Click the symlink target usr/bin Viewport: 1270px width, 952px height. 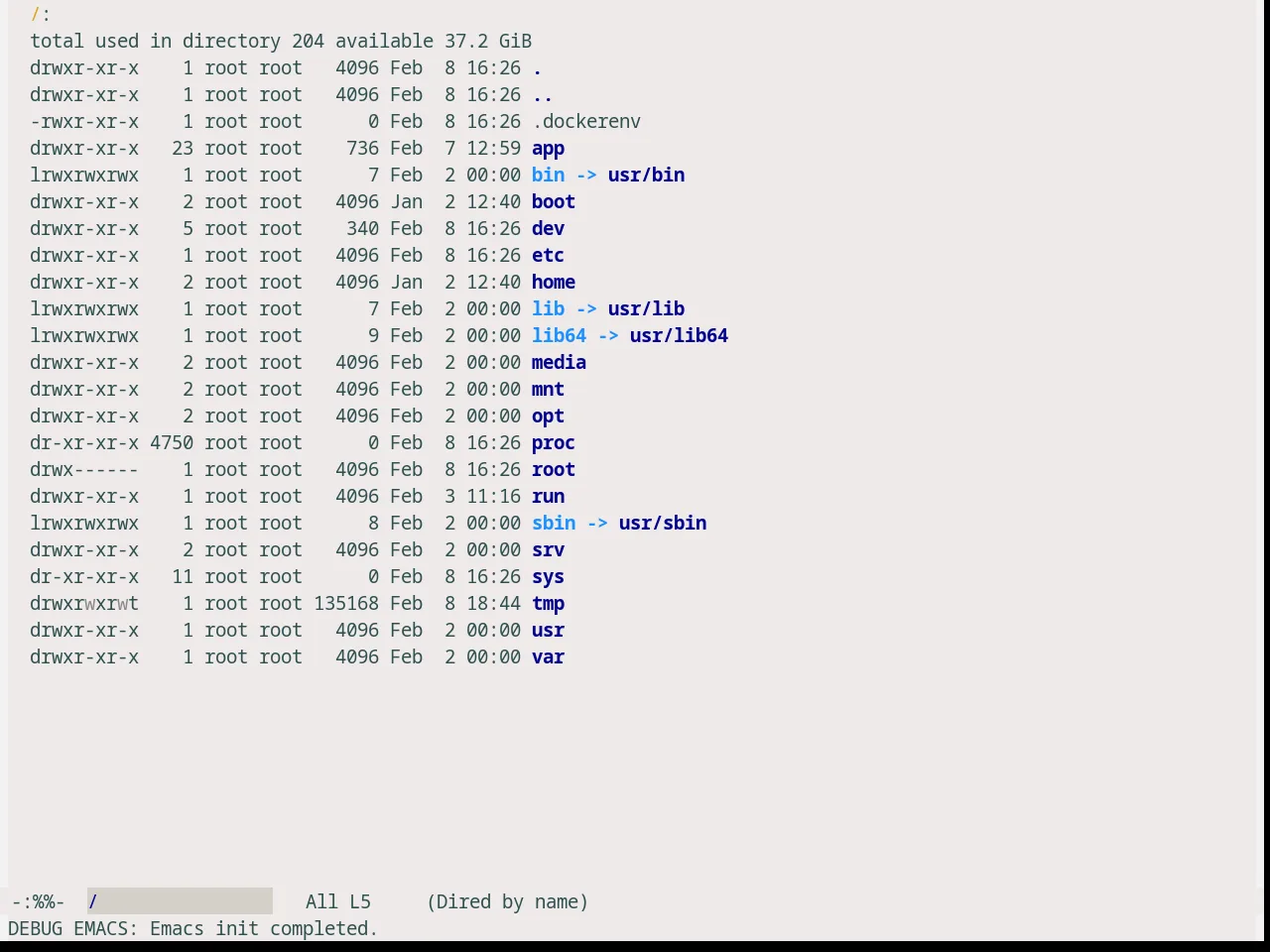click(646, 176)
